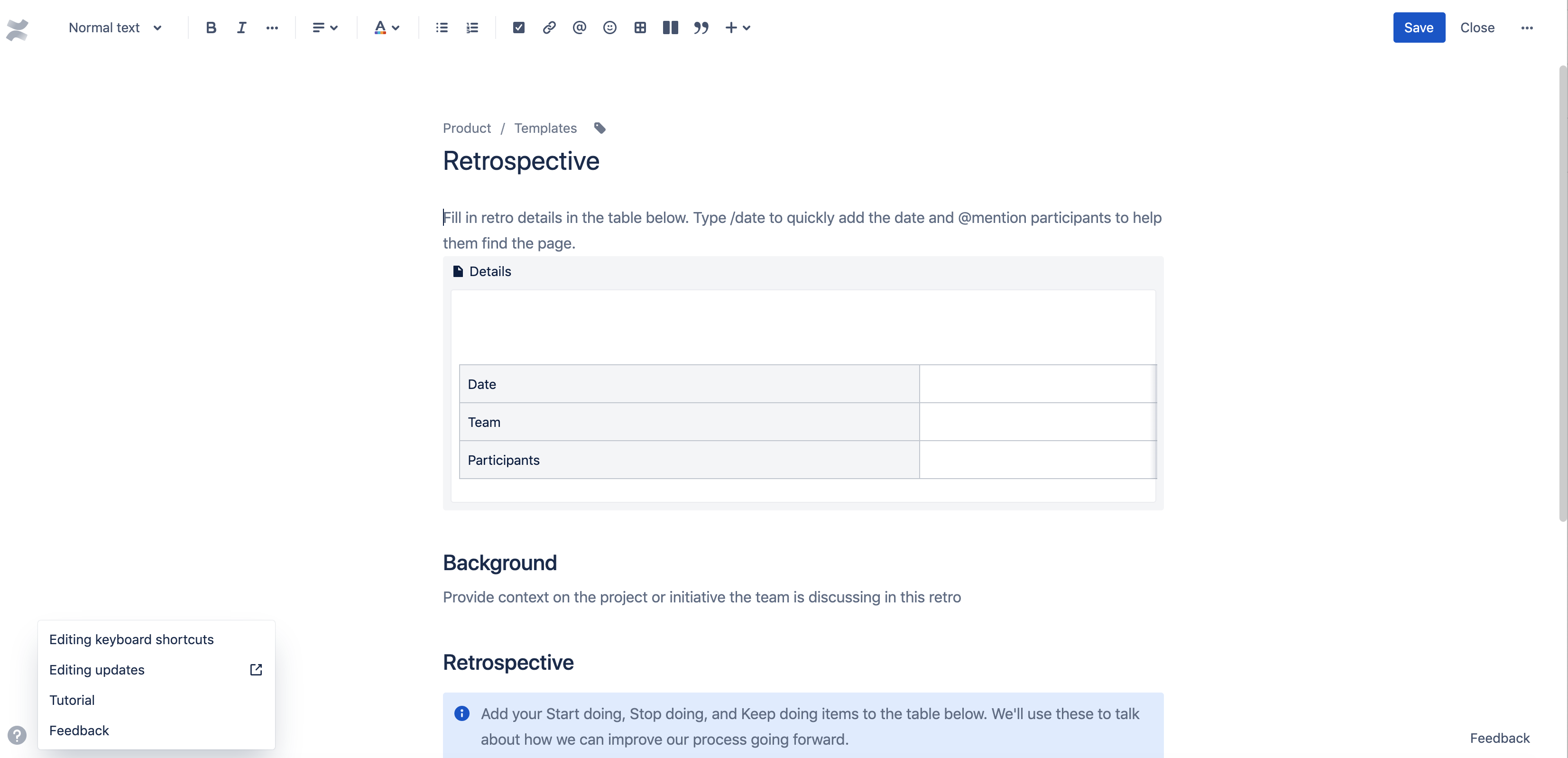This screenshot has width=1568, height=758.
Task: Insert a table
Action: pyautogui.click(x=640, y=28)
